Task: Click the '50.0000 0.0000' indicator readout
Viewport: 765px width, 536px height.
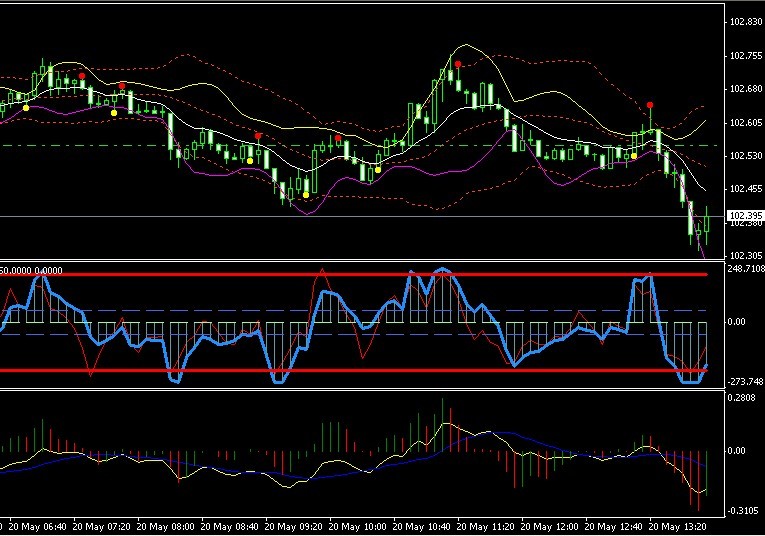Action: pyautogui.click(x=31, y=271)
